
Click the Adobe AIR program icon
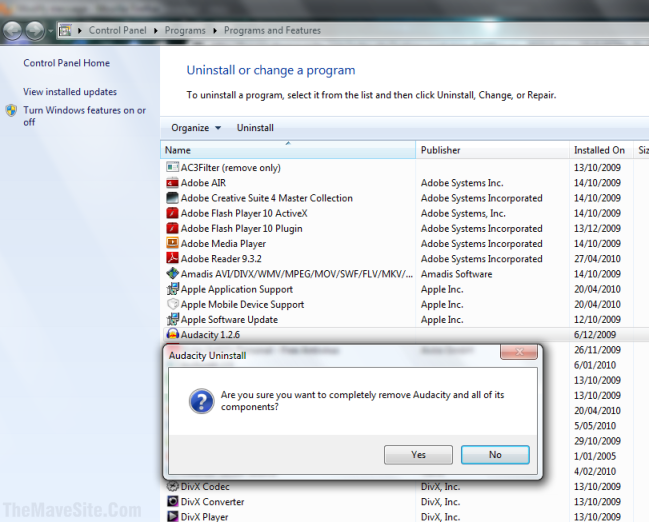(x=172, y=183)
